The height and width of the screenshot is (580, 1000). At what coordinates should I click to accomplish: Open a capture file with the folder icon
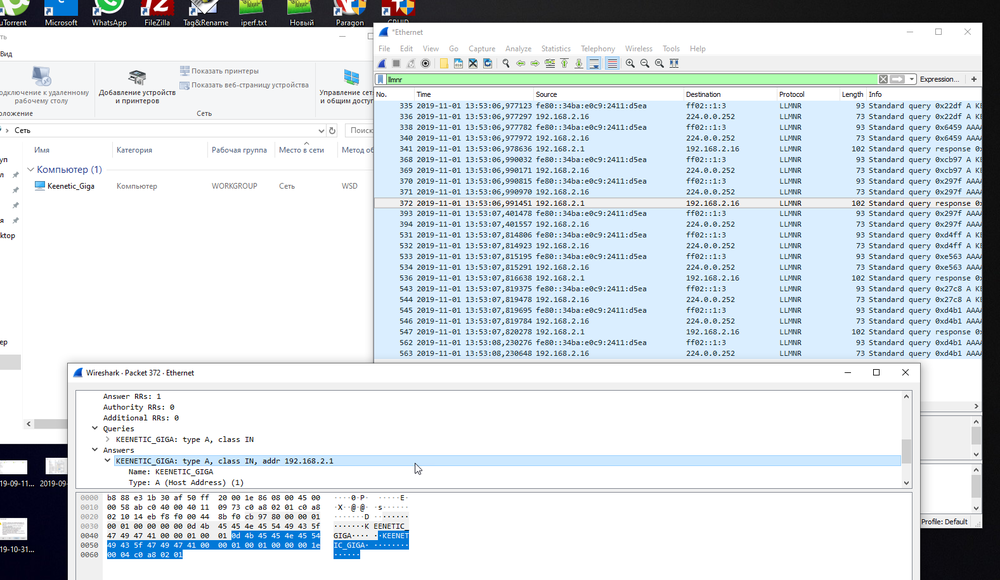click(x=443, y=63)
